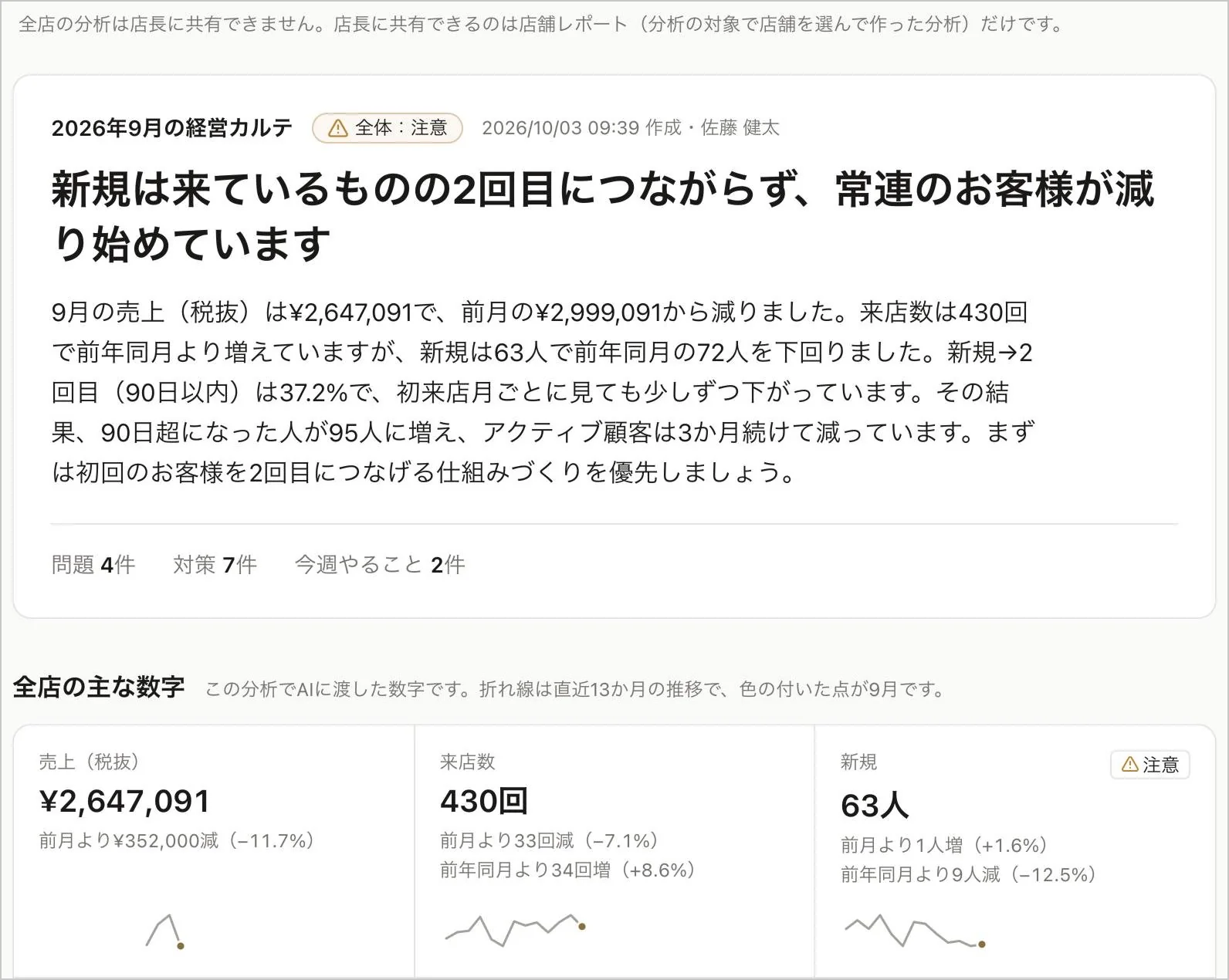
Task: Open the 対策 7件 summary link
Action: 215,565
